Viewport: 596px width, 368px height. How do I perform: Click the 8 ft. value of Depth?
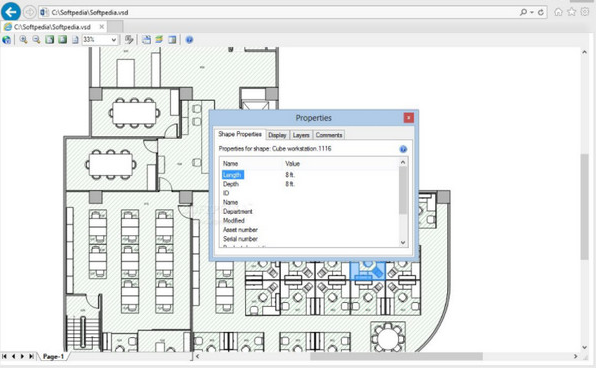pos(290,184)
